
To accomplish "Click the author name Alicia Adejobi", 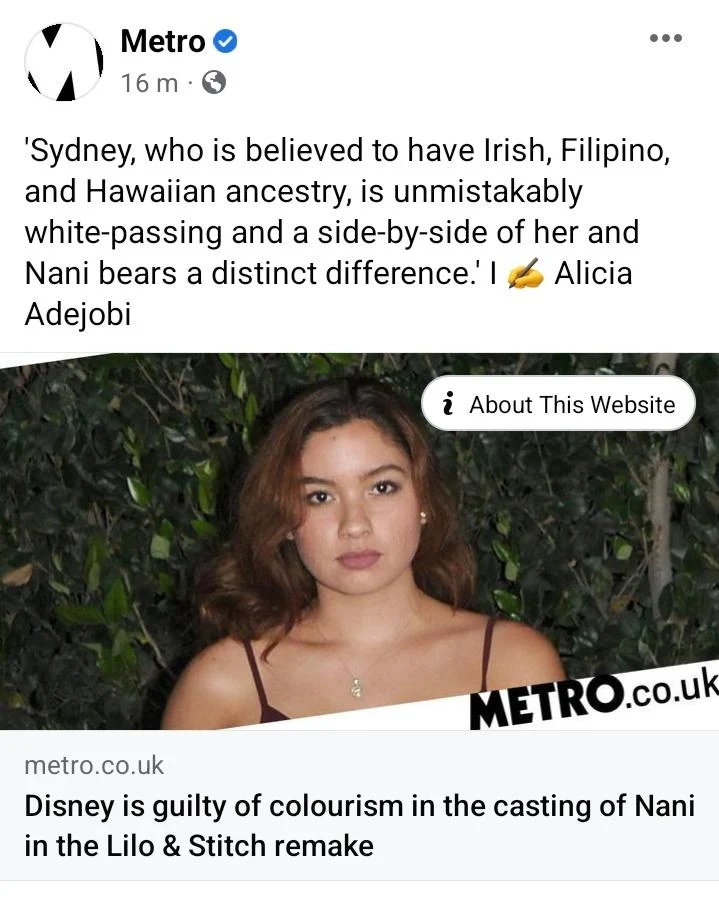I will pyautogui.click(x=593, y=274).
